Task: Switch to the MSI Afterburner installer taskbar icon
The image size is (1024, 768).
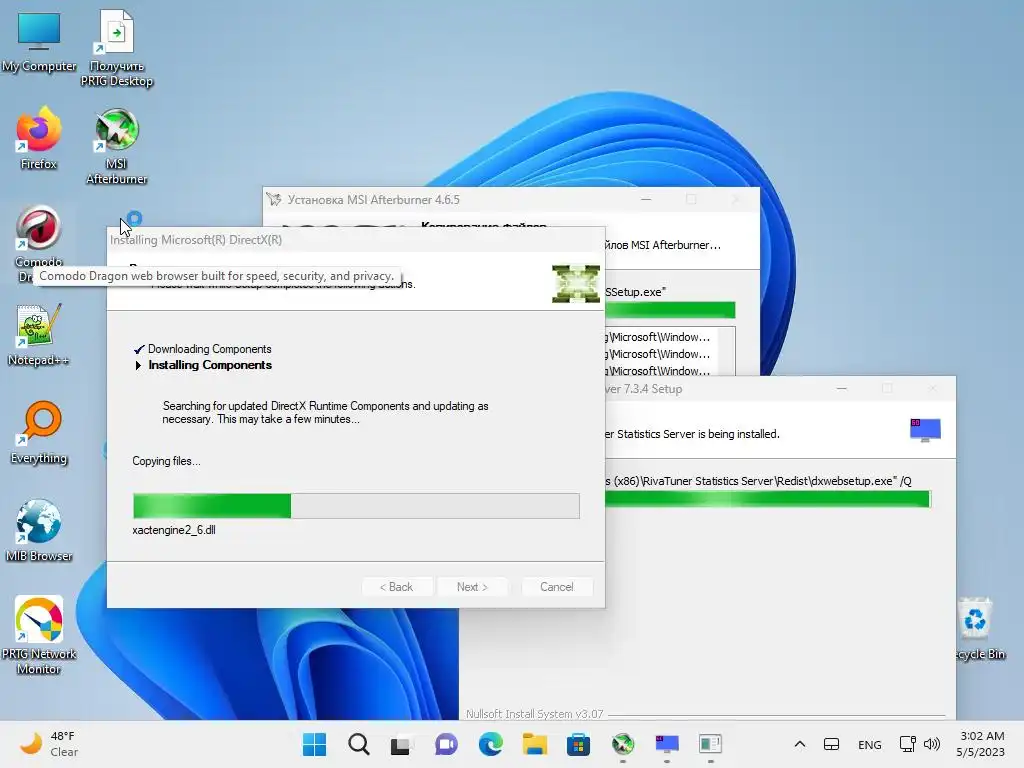Action: pyautogui.click(x=622, y=744)
